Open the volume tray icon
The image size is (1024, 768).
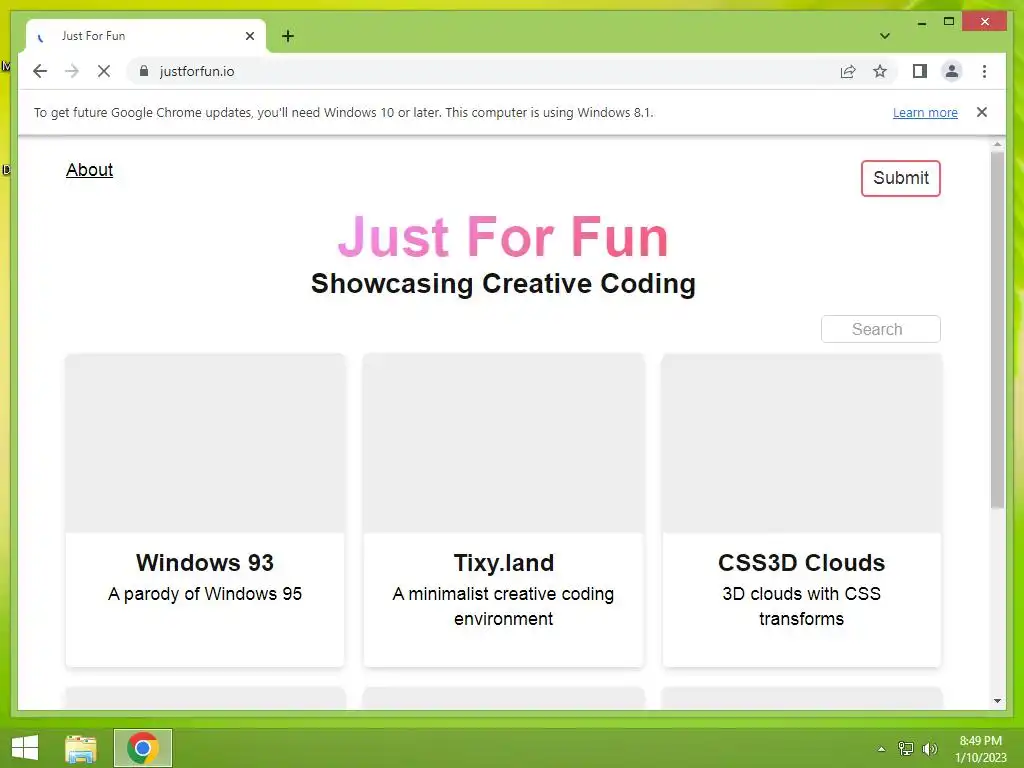pos(929,748)
